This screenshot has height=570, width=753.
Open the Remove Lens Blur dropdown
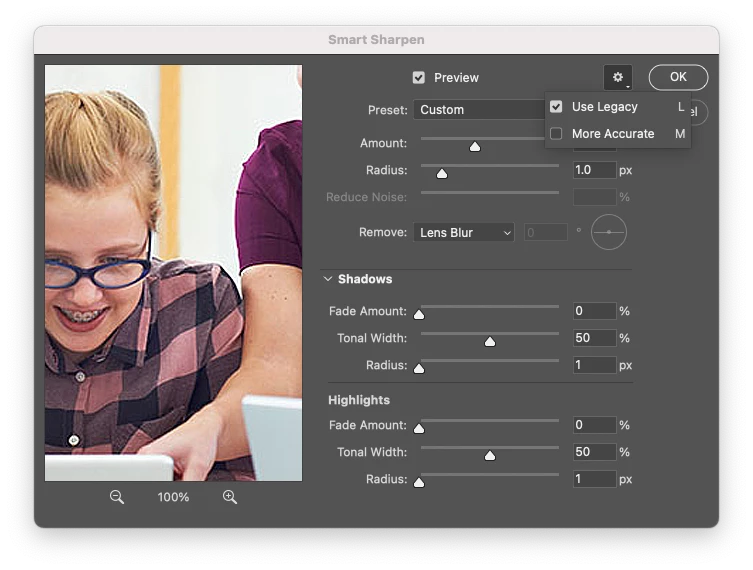[464, 232]
